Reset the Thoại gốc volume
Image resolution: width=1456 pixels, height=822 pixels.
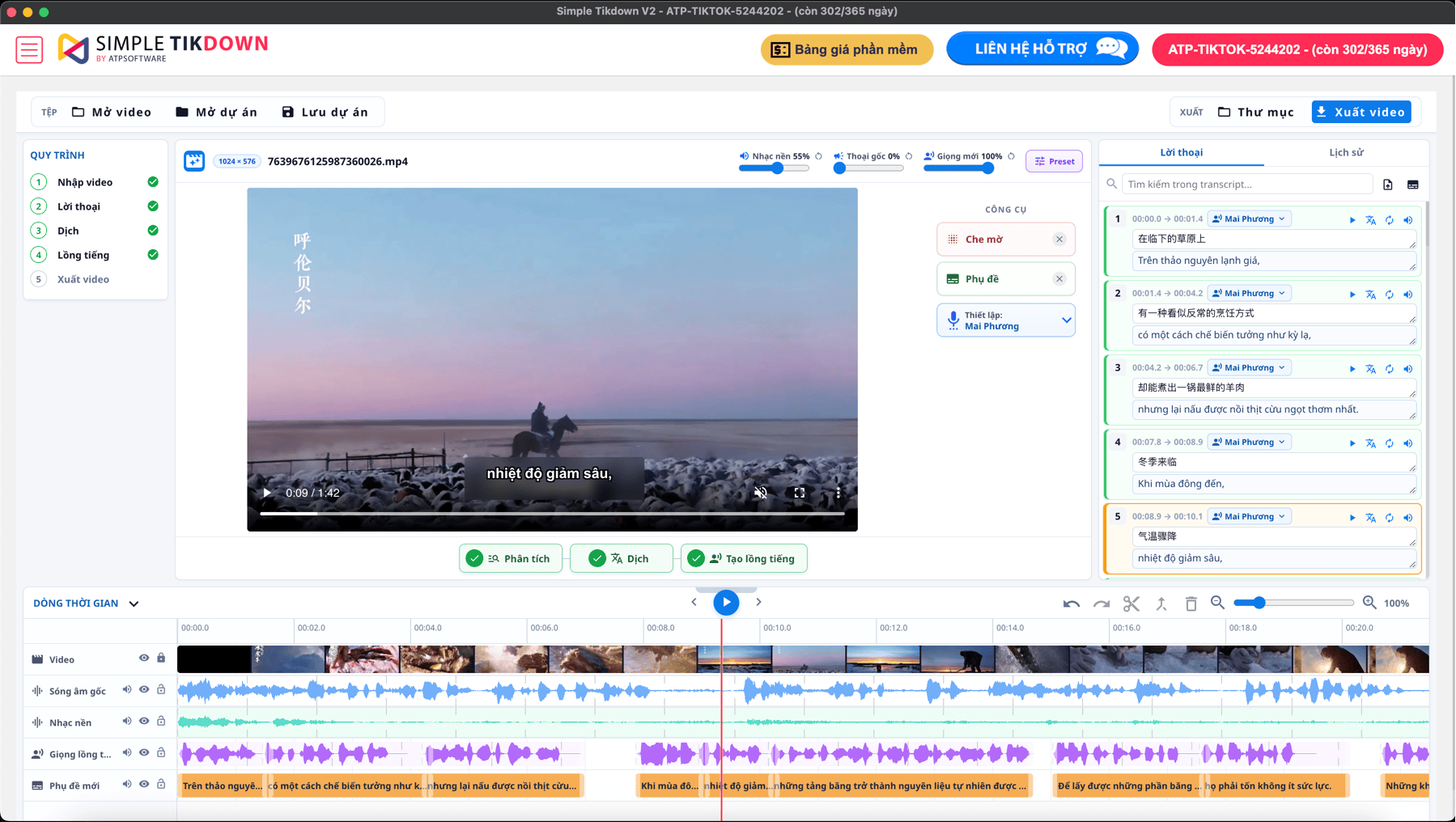click(x=909, y=156)
